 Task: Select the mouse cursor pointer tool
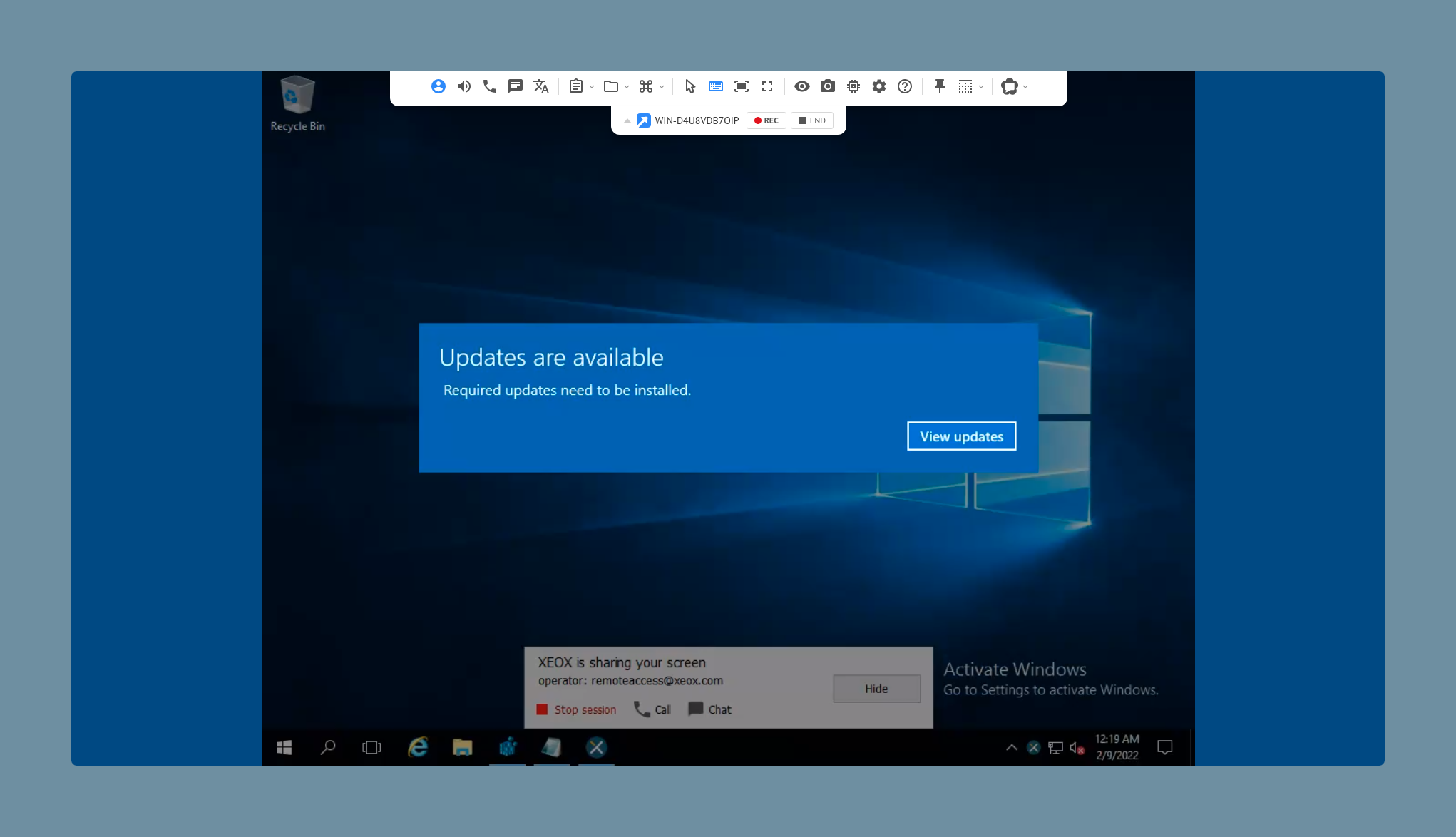click(690, 86)
